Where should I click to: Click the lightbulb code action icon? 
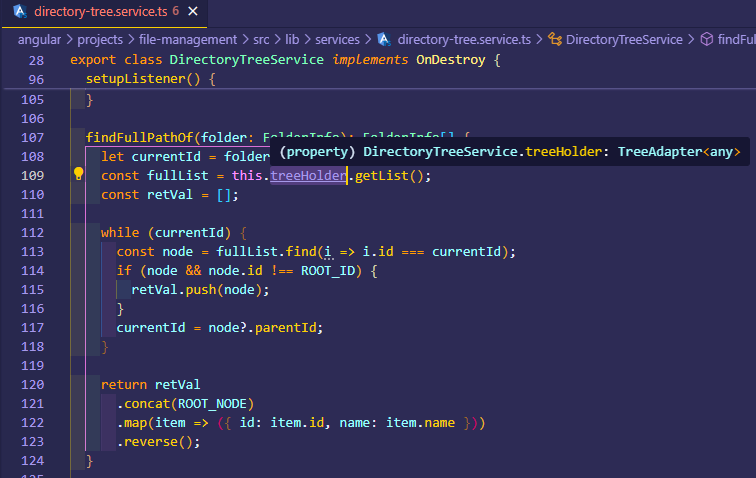[78, 175]
